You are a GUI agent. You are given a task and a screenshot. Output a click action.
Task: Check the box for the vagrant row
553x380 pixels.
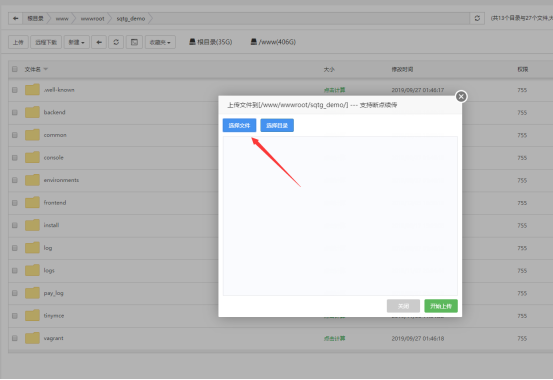pos(15,338)
